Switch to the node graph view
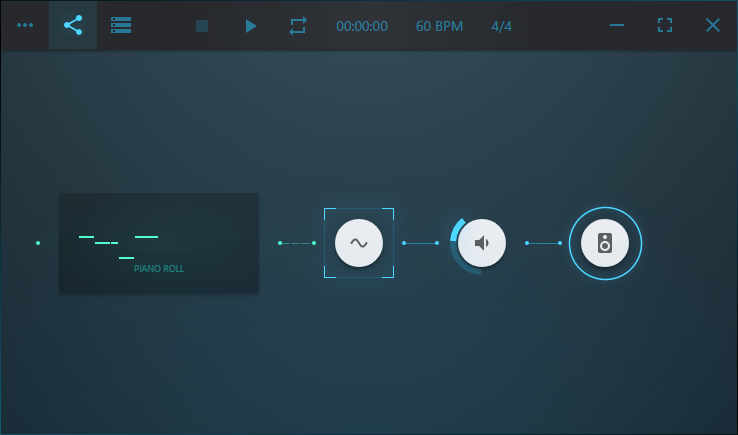This screenshot has height=435, width=738. (73, 25)
